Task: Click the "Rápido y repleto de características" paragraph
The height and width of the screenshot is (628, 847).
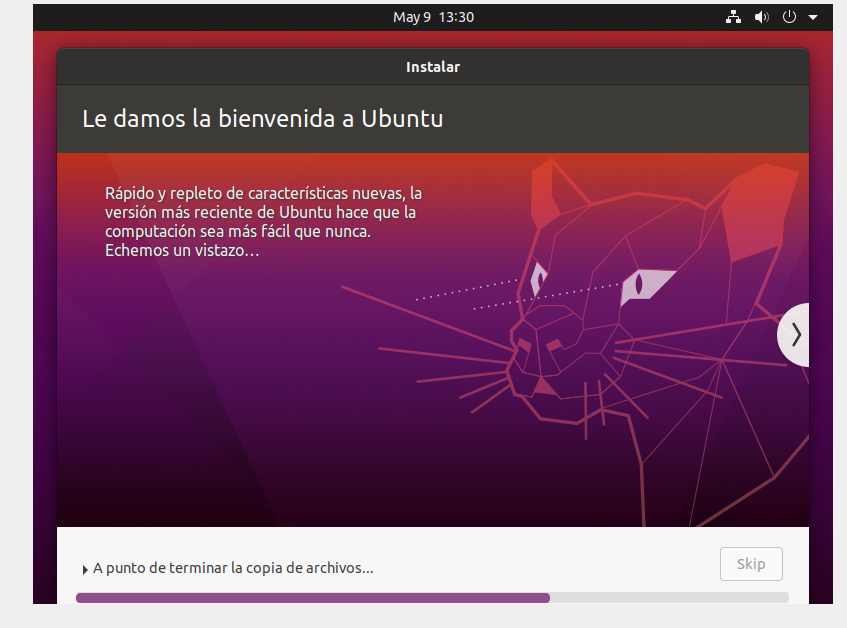Action: (x=262, y=222)
